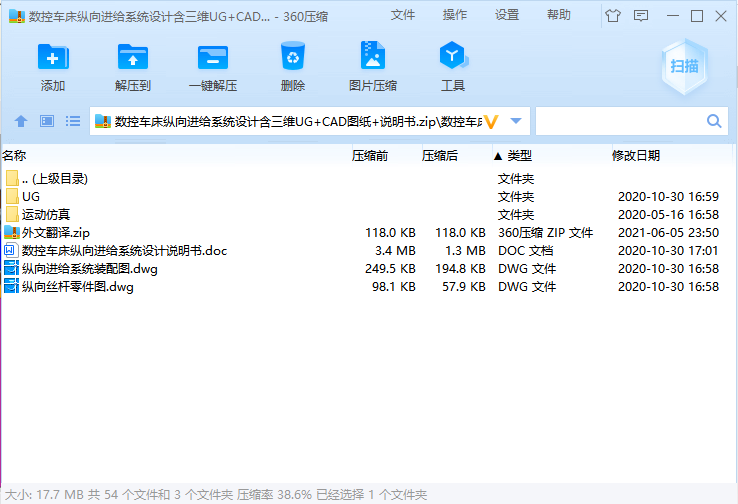
Task: Click the 3.4 MB size value
Action: click(x=395, y=251)
